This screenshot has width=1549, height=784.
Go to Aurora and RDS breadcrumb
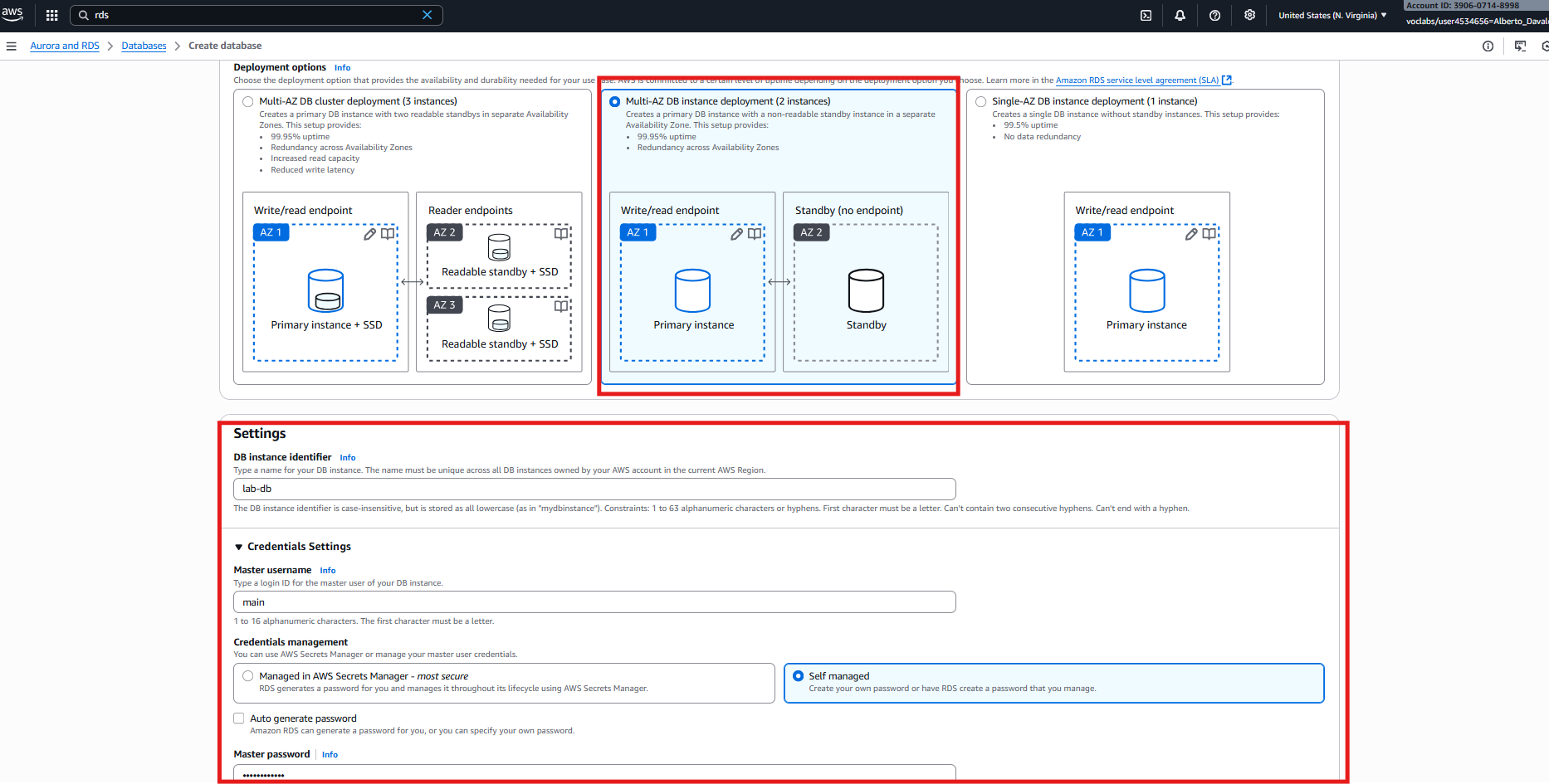coord(65,46)
